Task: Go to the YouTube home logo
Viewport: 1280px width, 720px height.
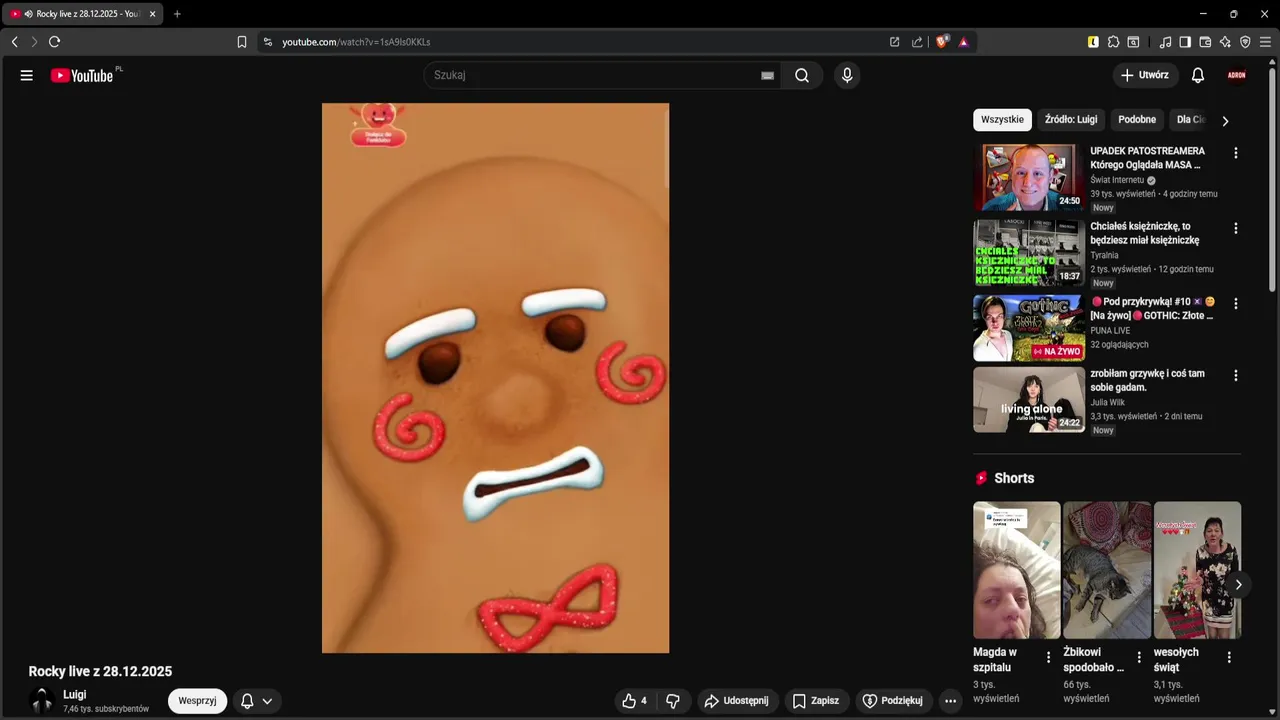Action: click(x=83, y=75)
